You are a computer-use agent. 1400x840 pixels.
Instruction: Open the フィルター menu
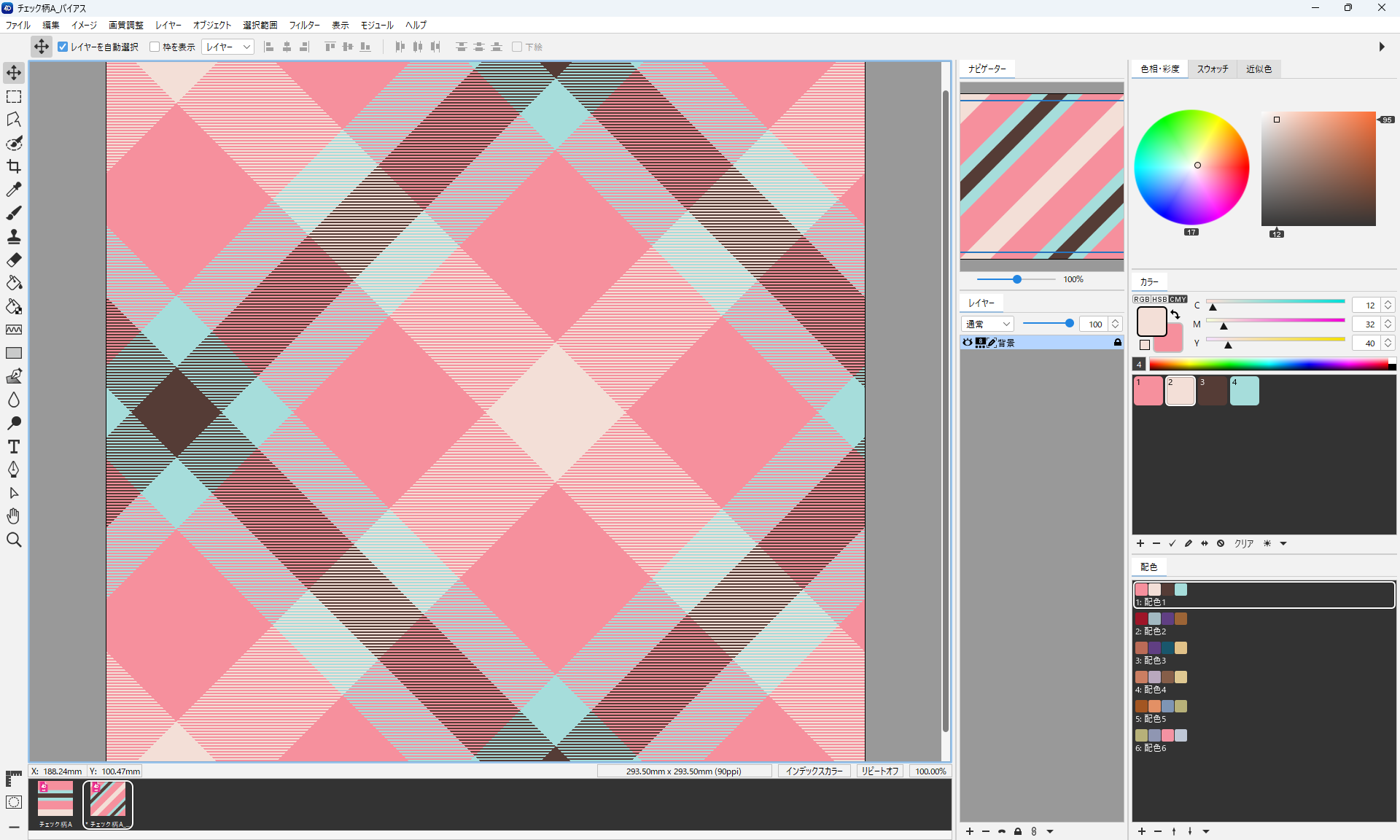click(304, 25)
